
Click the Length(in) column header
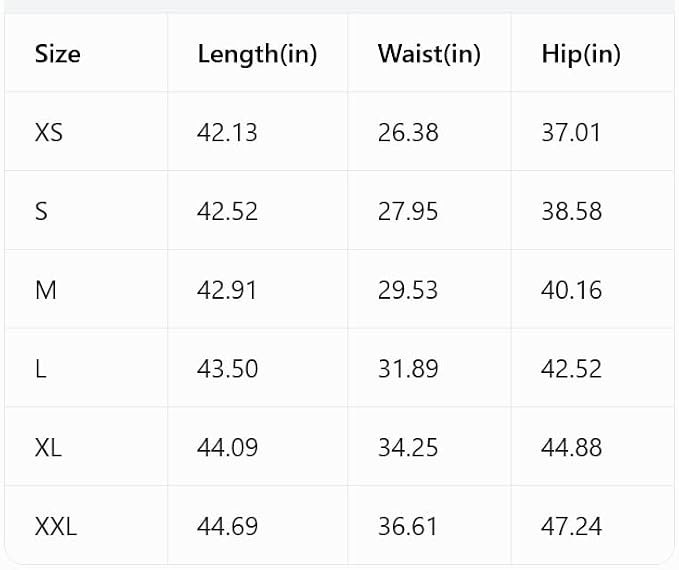pyautogui.click(x=257, y=55)
